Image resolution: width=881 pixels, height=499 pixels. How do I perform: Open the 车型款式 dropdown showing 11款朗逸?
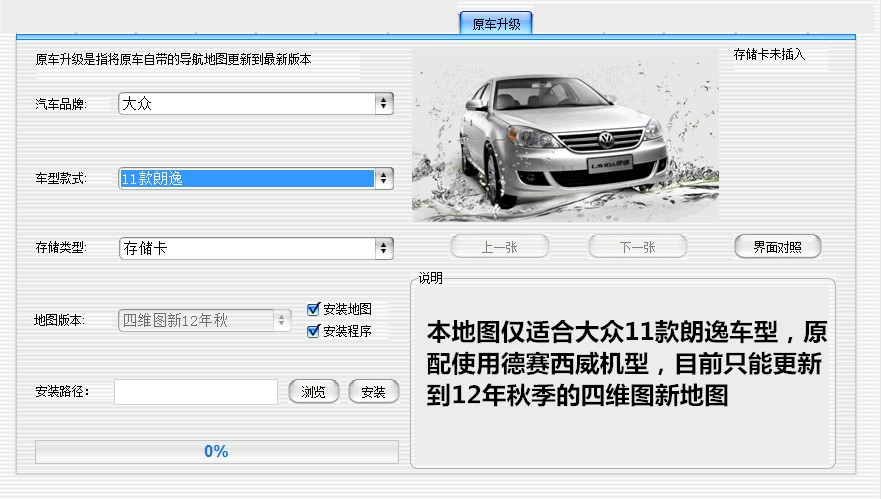tap(256, 179)
